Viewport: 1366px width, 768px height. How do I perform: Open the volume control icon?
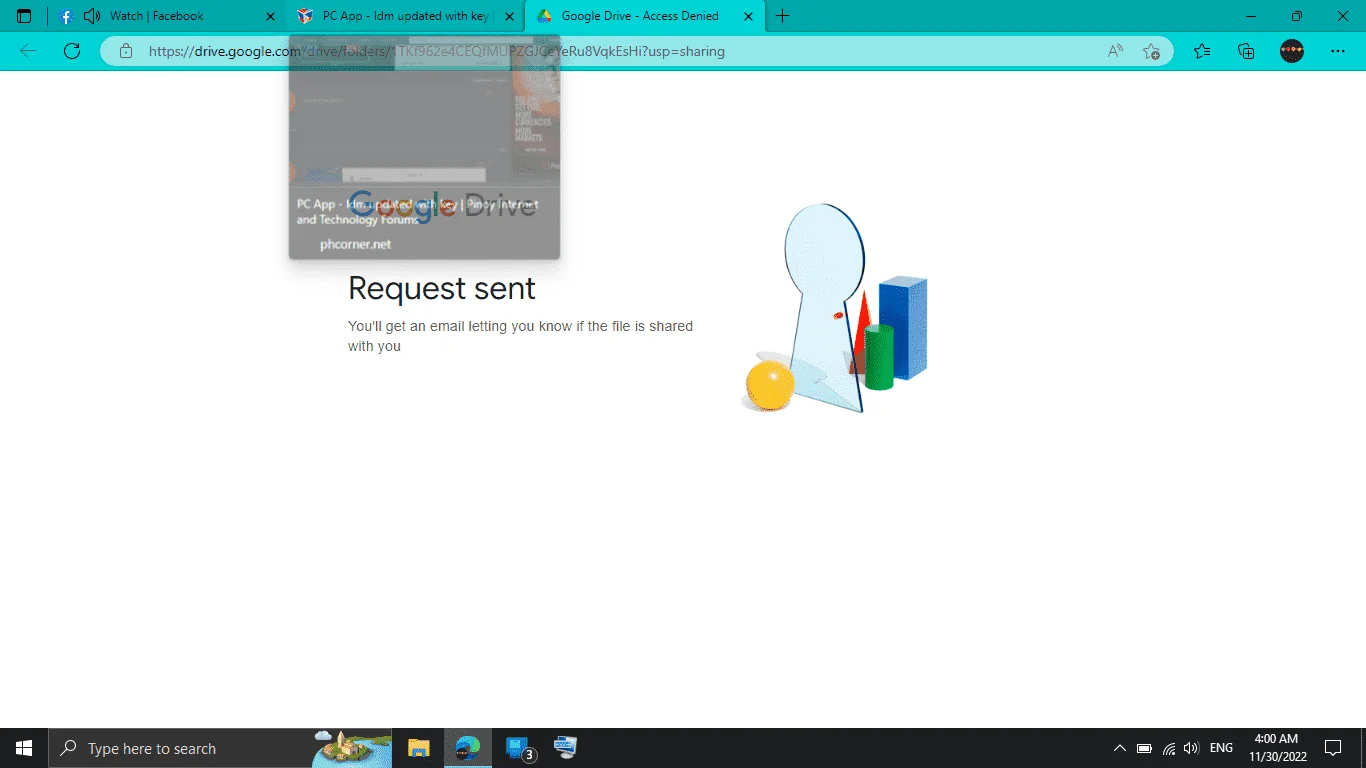click(1191, 748)
